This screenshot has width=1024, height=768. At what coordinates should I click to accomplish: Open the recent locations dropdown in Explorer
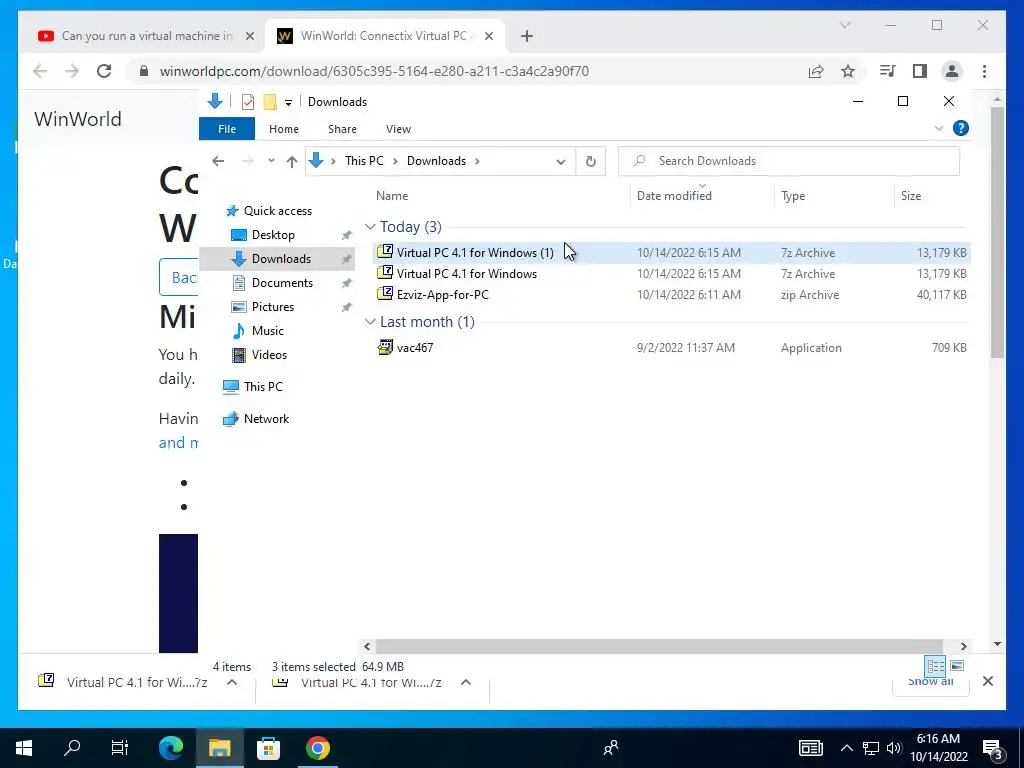point(271,161)
